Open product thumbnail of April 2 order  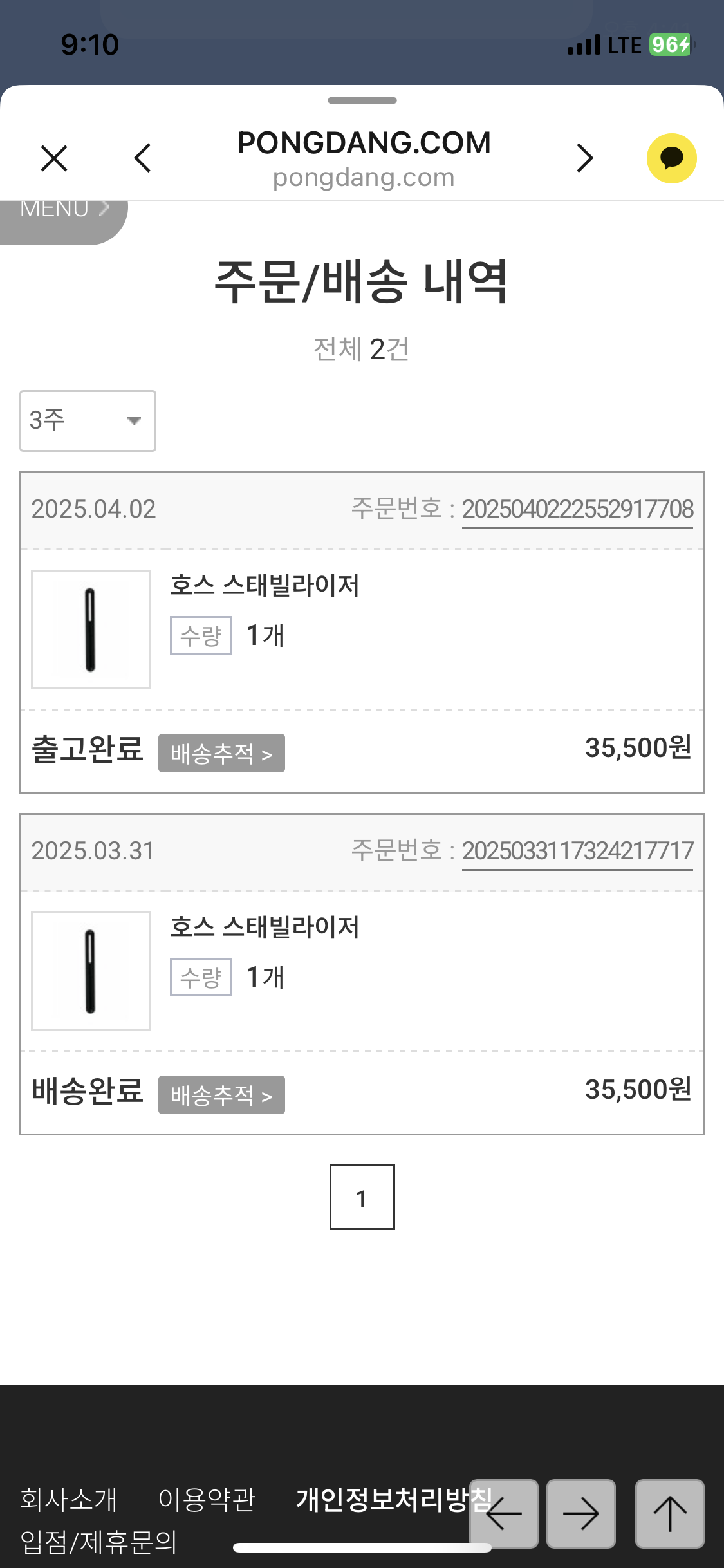[x=91, y=630]
